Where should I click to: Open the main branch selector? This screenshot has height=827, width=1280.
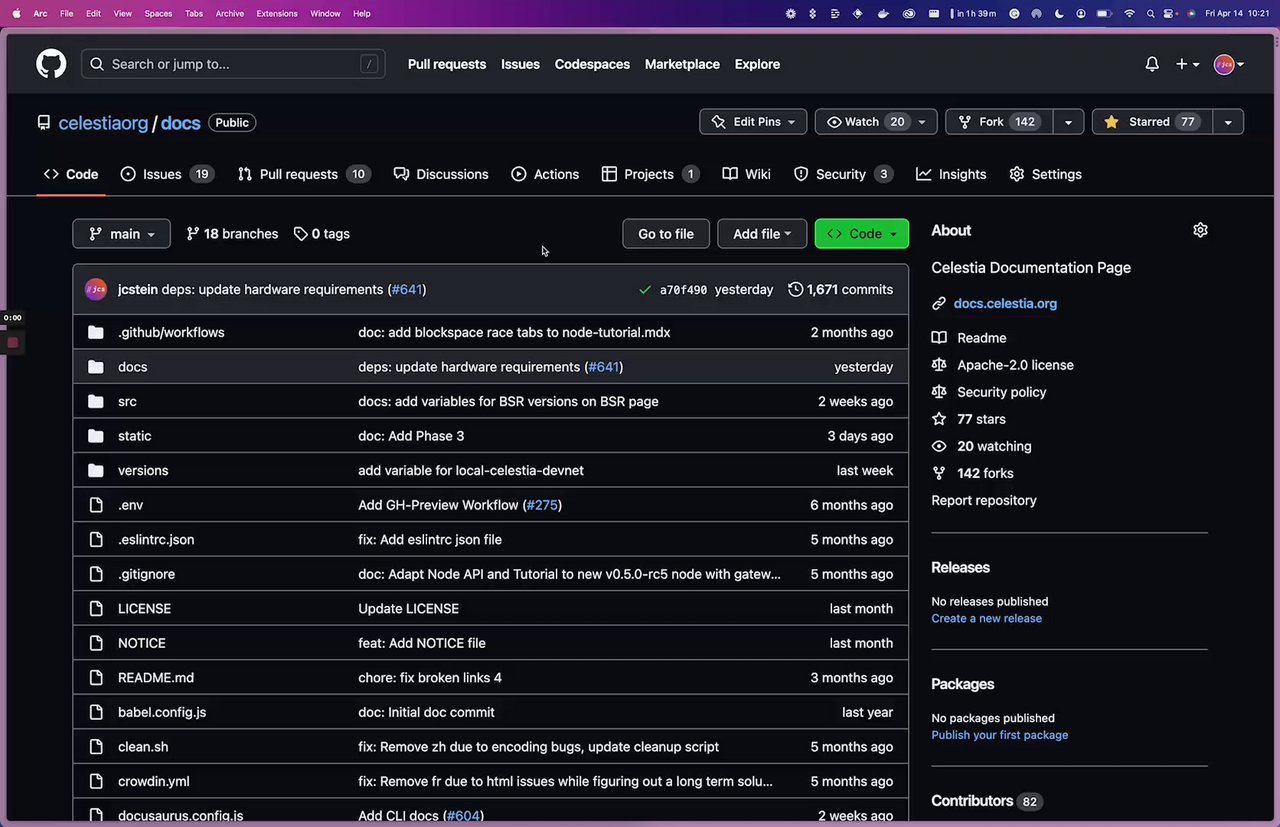coord(122,234)
